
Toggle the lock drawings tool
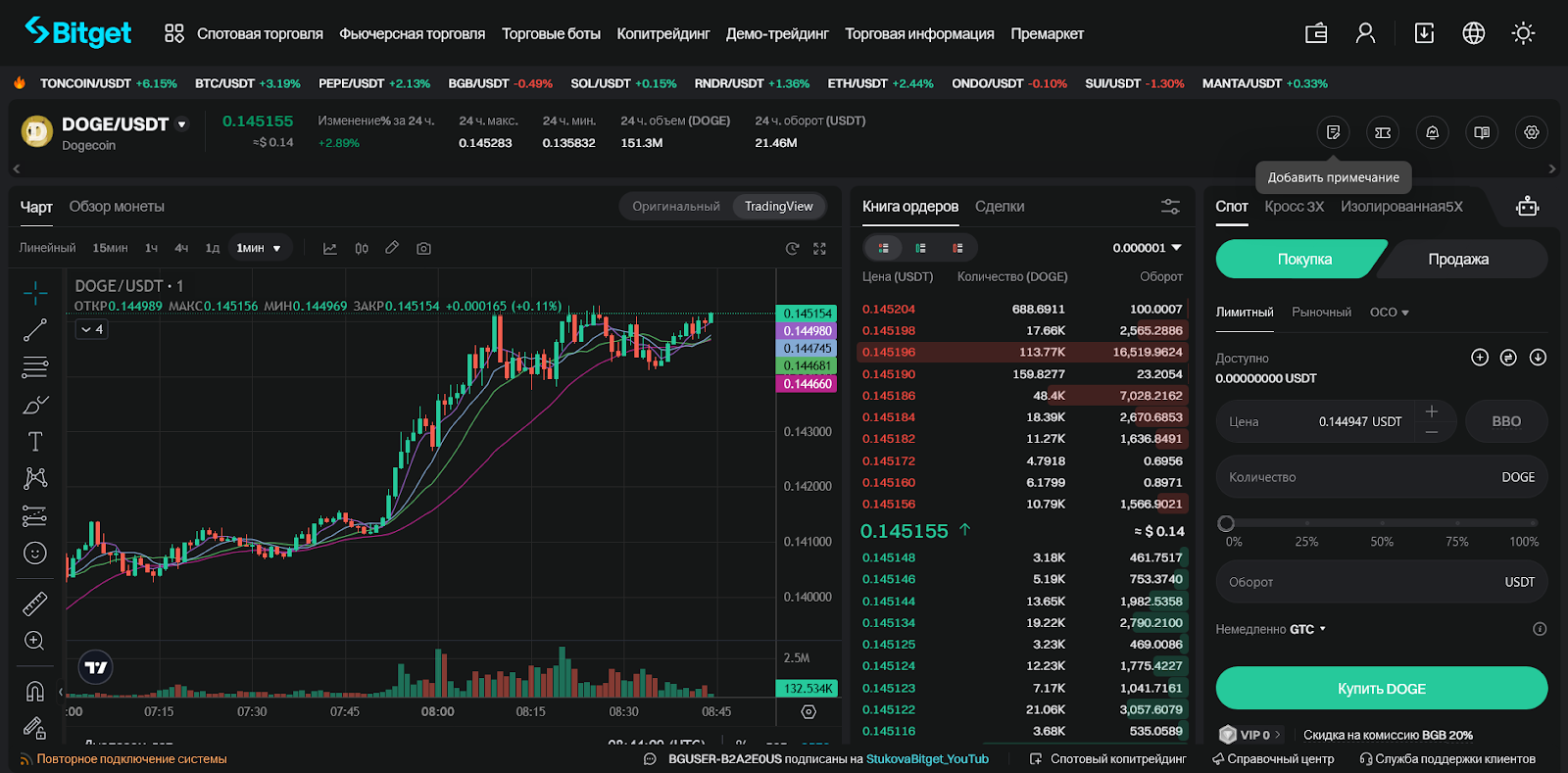coord(35,728)
